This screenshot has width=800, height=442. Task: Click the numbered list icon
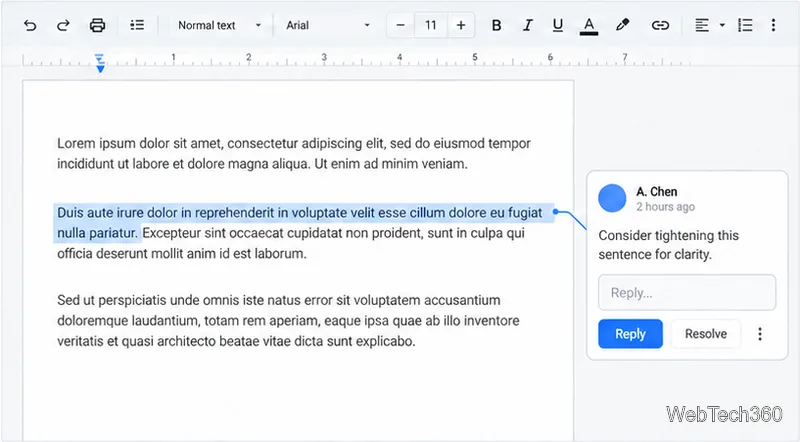click(x=745, y=26)
